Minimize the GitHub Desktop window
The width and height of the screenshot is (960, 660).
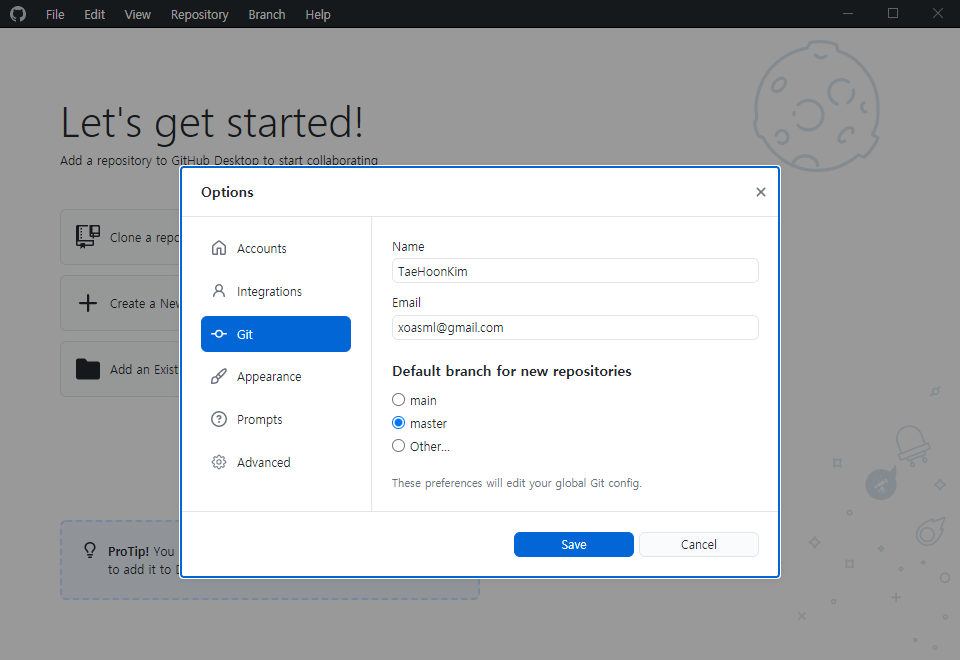point(848,13)
